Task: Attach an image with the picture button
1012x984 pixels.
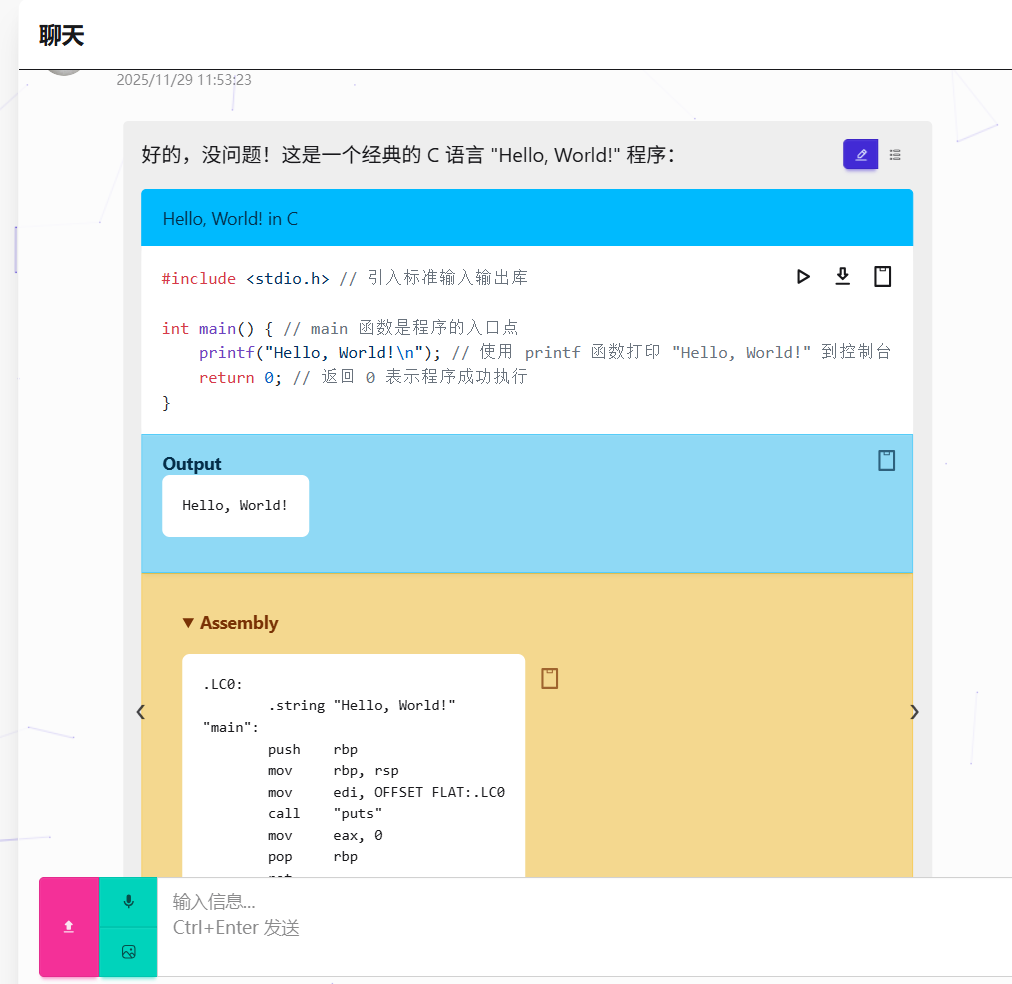Action: click(x=128, y=952)
